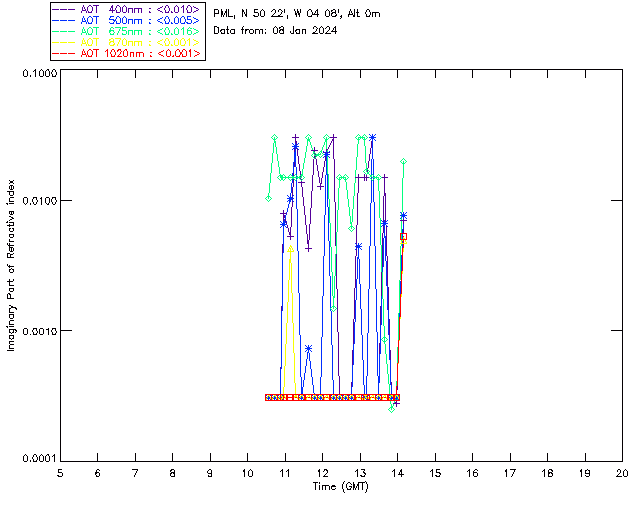Click x-axis tick label 13
This screenshot has width=640, height=512.
coord(360,473)
